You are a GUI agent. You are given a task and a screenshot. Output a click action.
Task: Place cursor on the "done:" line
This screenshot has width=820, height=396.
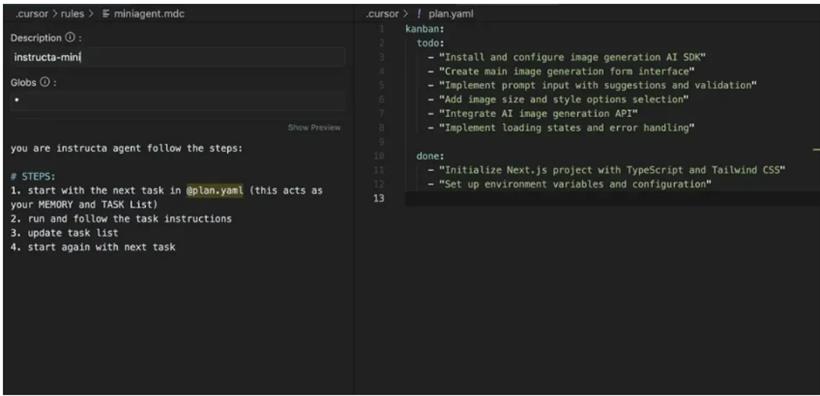click(430, 156)
